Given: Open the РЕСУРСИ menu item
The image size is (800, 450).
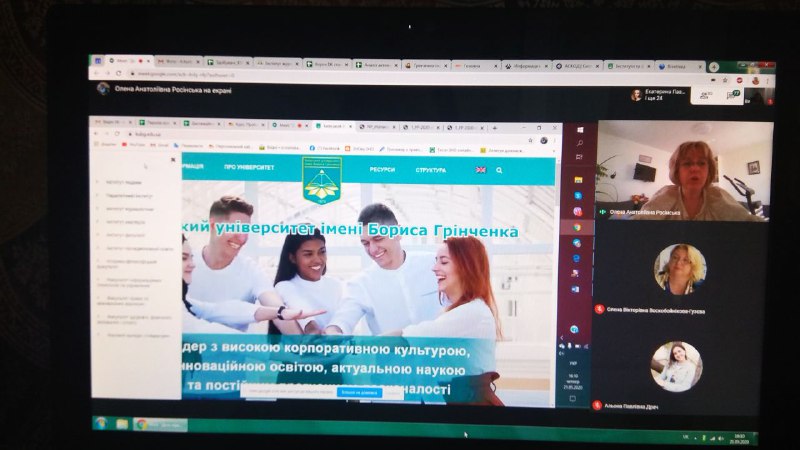Looking at the screenshot, I should 382,170.
